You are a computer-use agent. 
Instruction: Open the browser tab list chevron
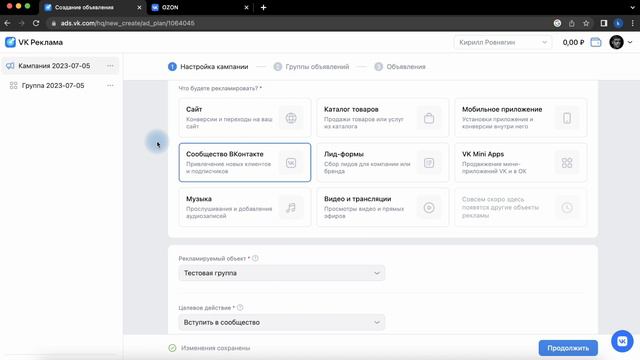pos(633,7)
